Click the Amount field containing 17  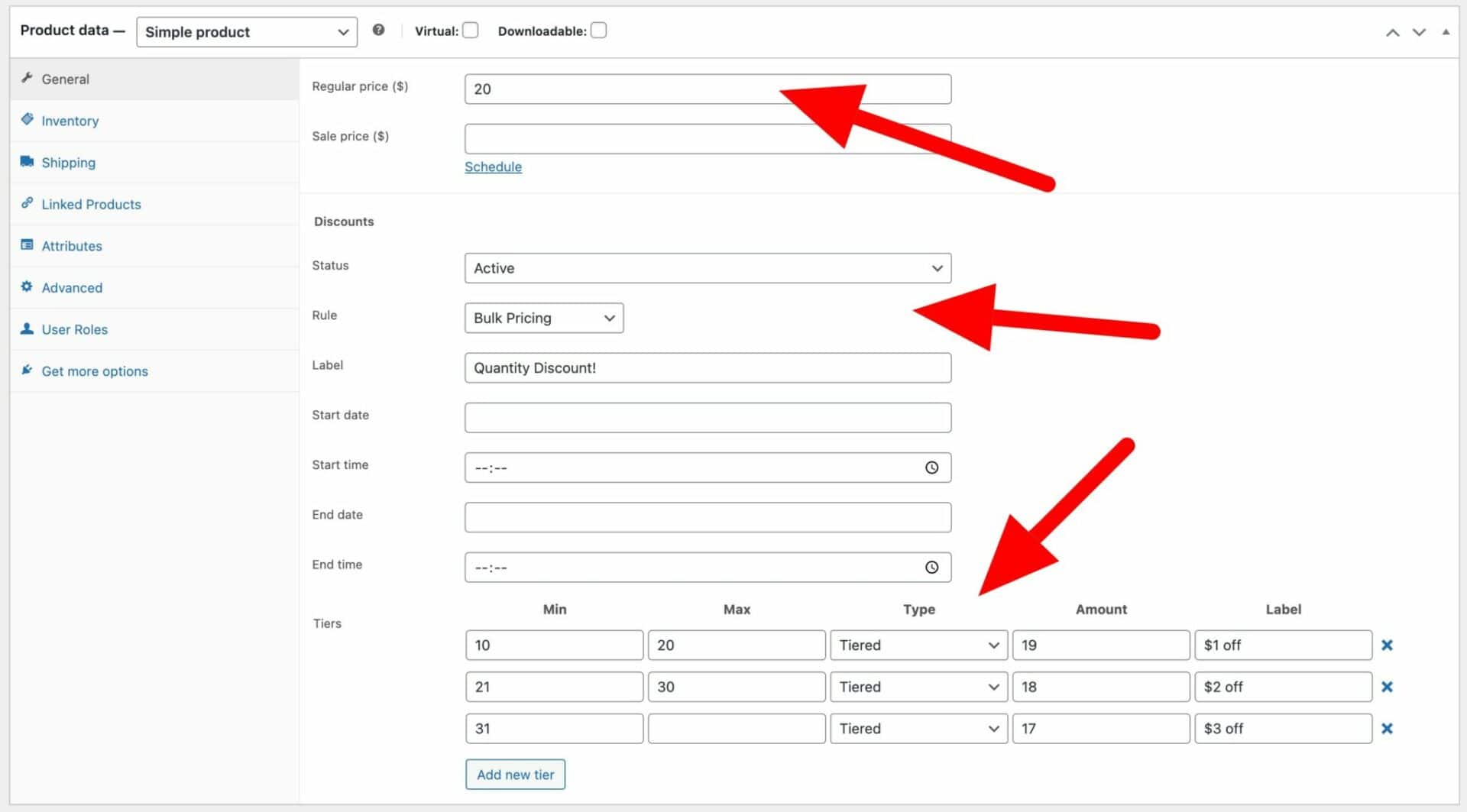pos(1101,729)
